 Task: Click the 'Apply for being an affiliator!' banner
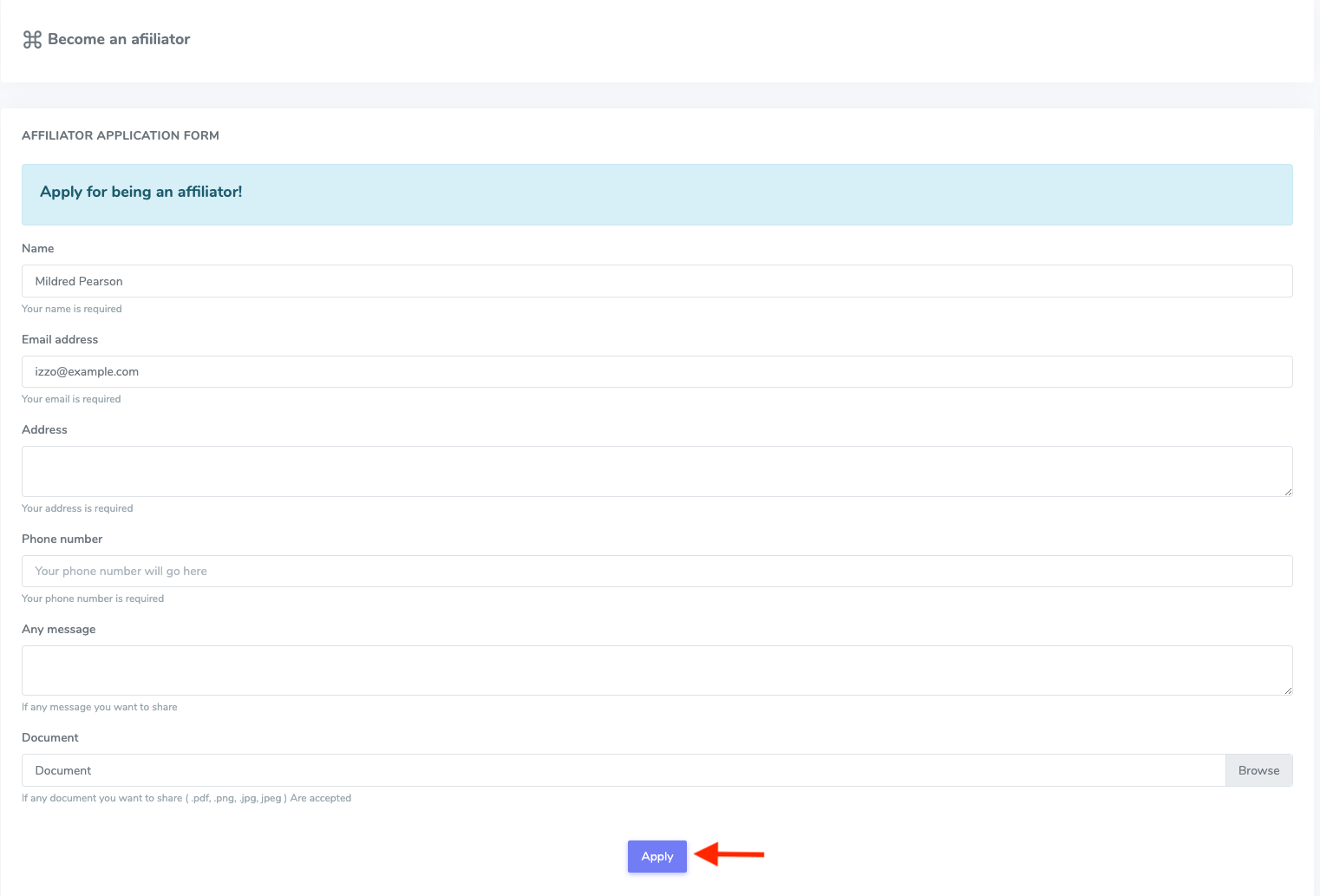point(657,194)
